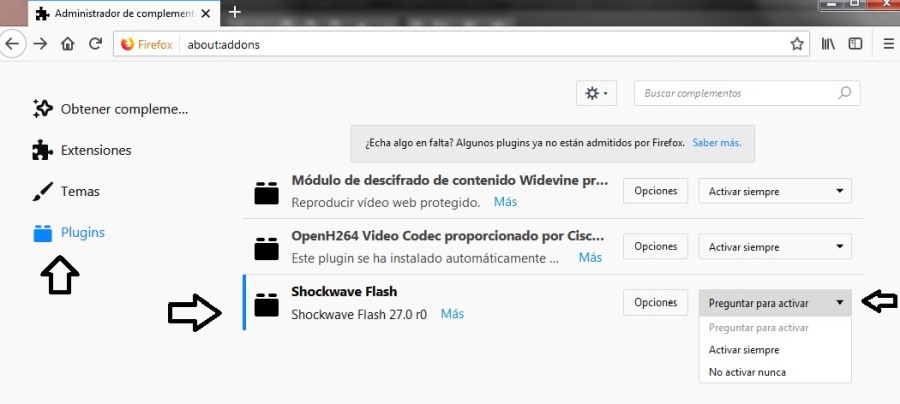
Task: Go forward with the forward arrow
Action: 40,44
